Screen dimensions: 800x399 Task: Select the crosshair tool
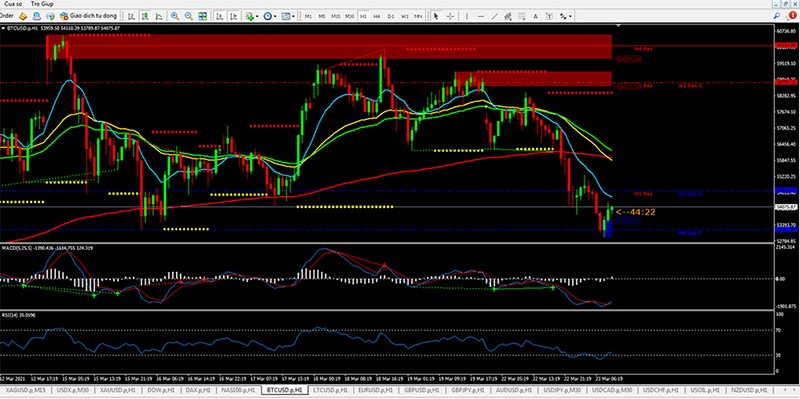(450, 16)
